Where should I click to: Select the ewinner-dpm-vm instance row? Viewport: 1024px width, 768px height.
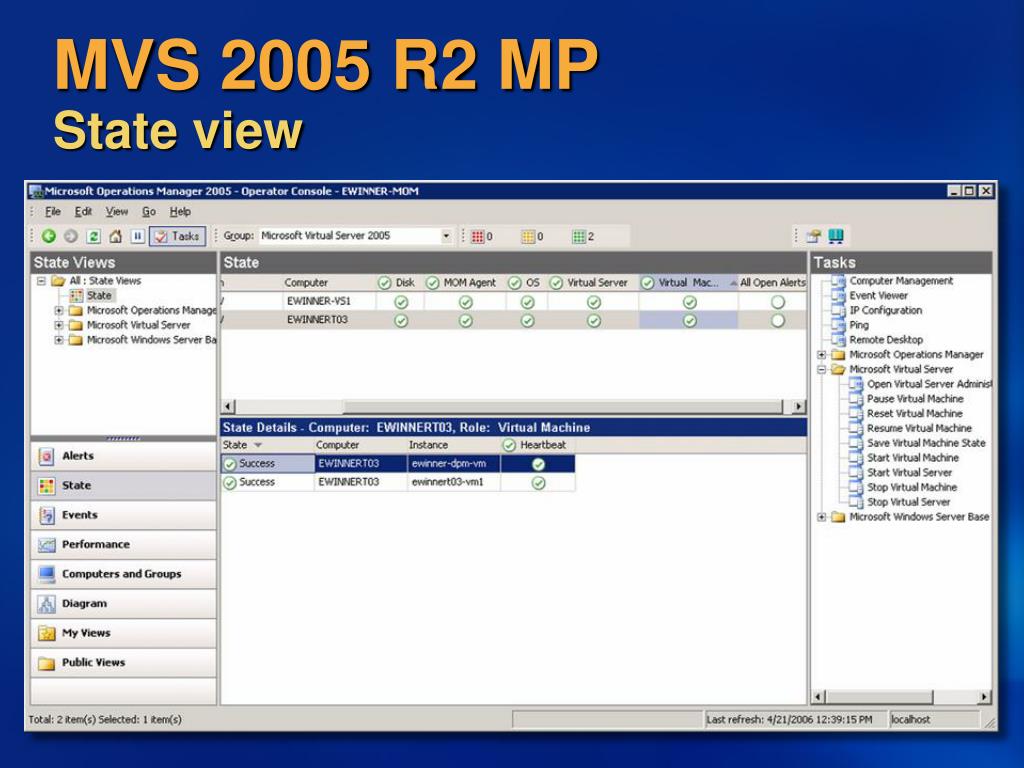point(398,464)
